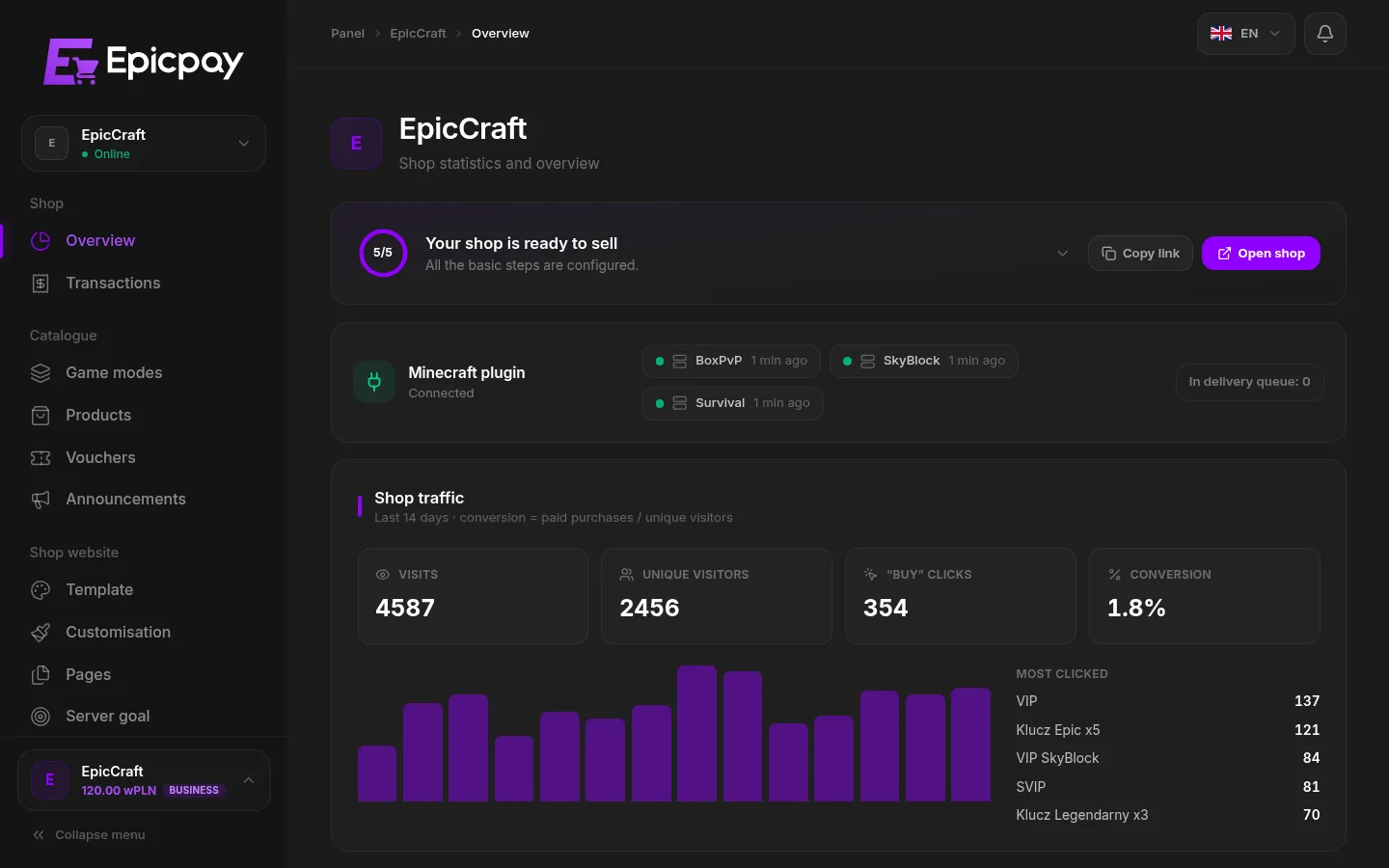Click EpicCraft breadcrumb link

pyautogui.click(x=418, y=34)
